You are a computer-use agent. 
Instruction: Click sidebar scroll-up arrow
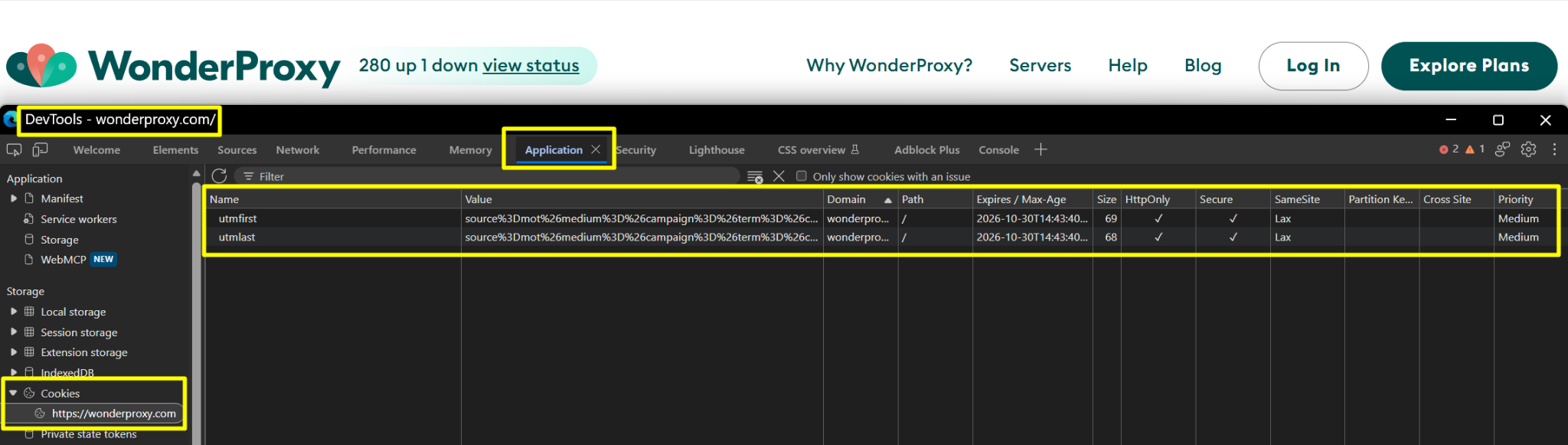(x=196, y=173)
